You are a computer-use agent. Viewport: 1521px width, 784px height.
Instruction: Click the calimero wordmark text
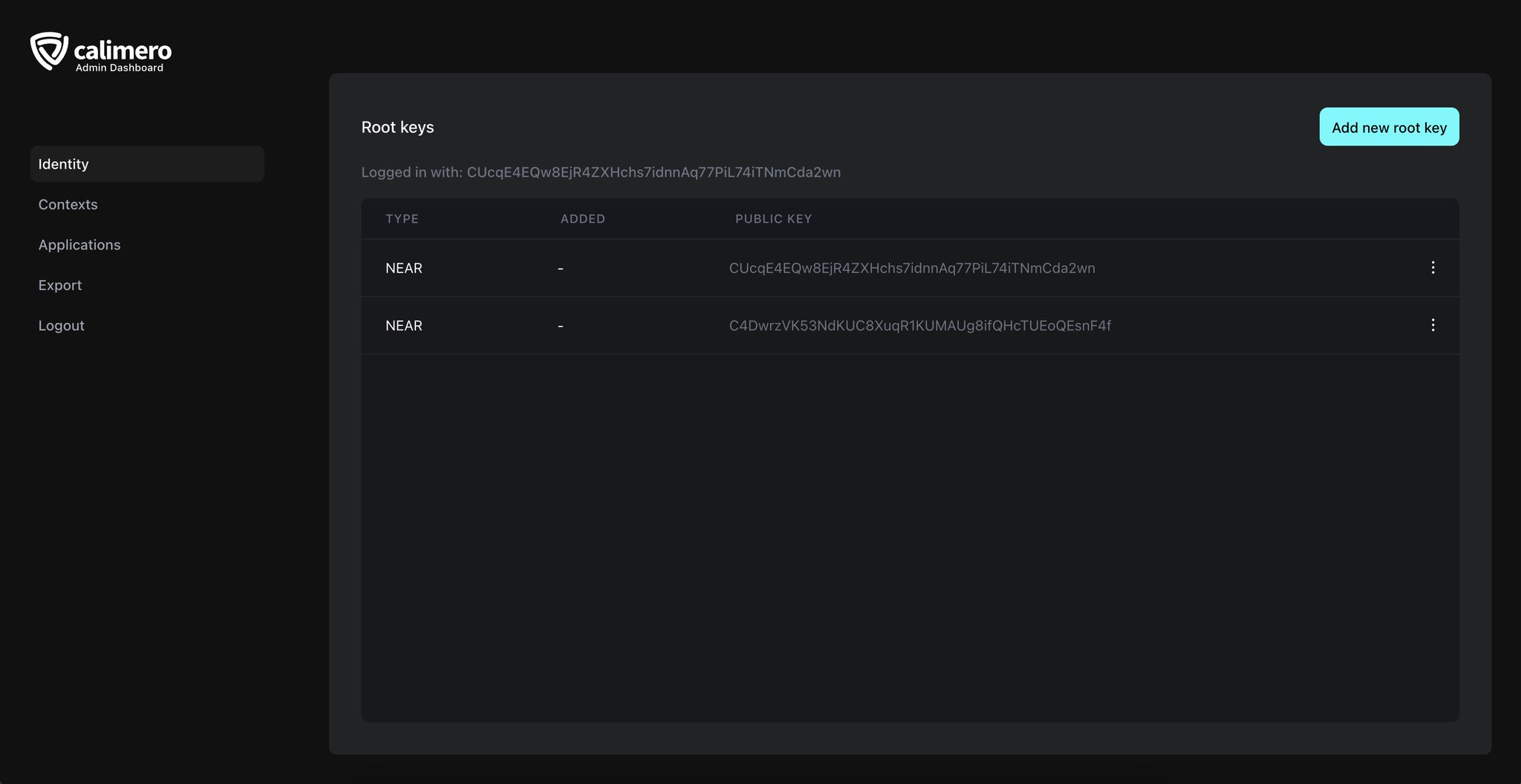coord(123,50)
